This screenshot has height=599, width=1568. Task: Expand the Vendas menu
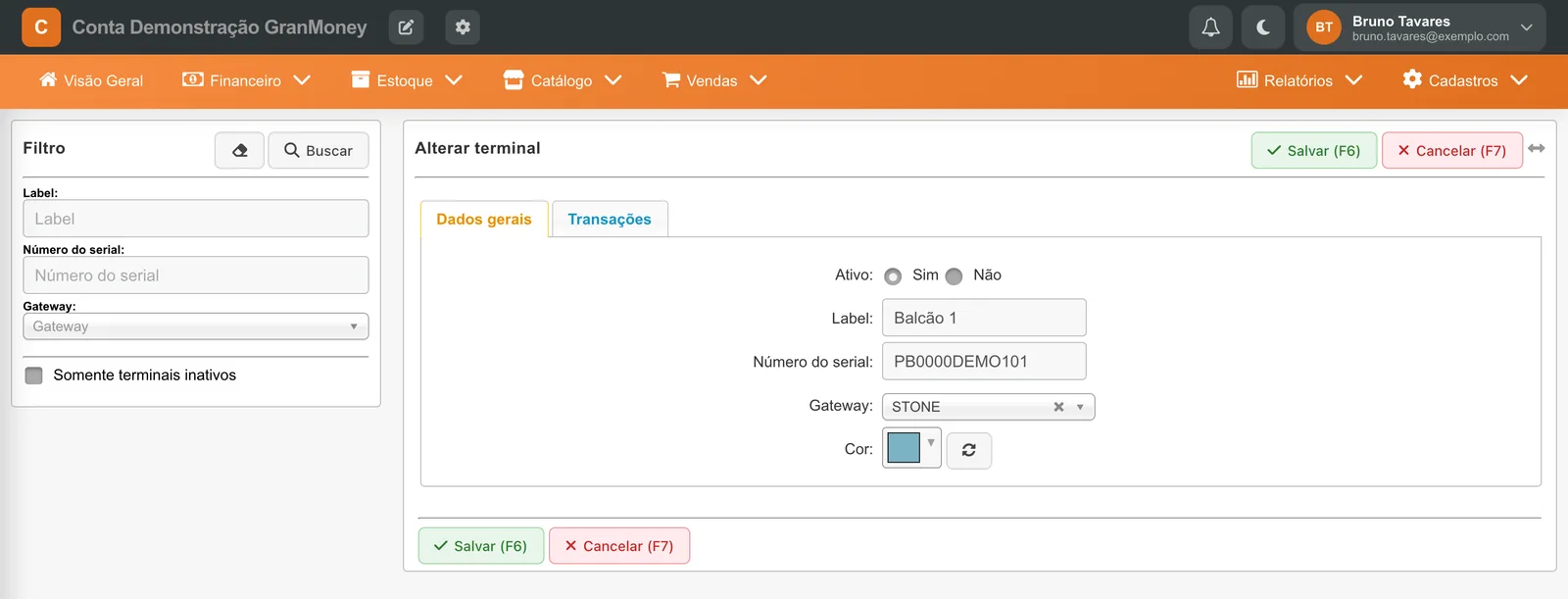714,80
